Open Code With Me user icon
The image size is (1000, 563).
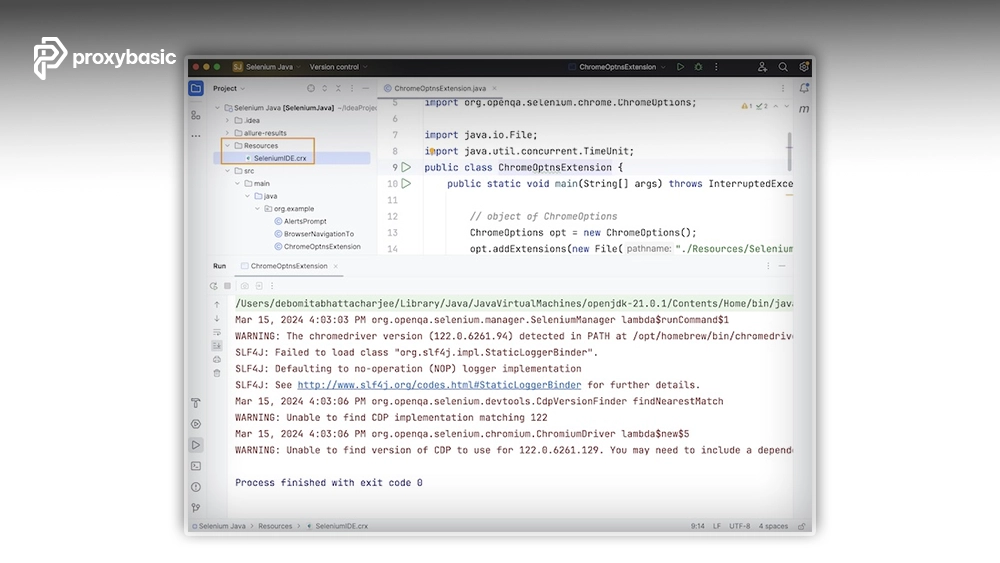tap(762, 66)
